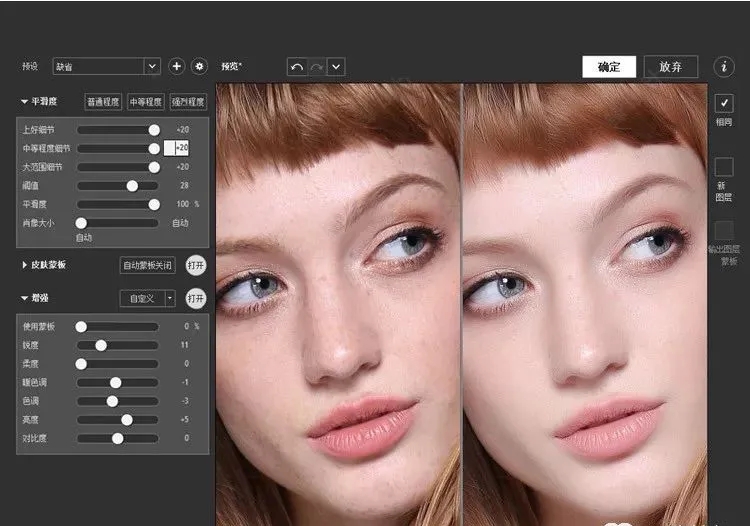The width and height of the screenshot is (750, 526).
Task: Apply the 强烈程度 smoothing preset
Action: (x=188, y=101)
